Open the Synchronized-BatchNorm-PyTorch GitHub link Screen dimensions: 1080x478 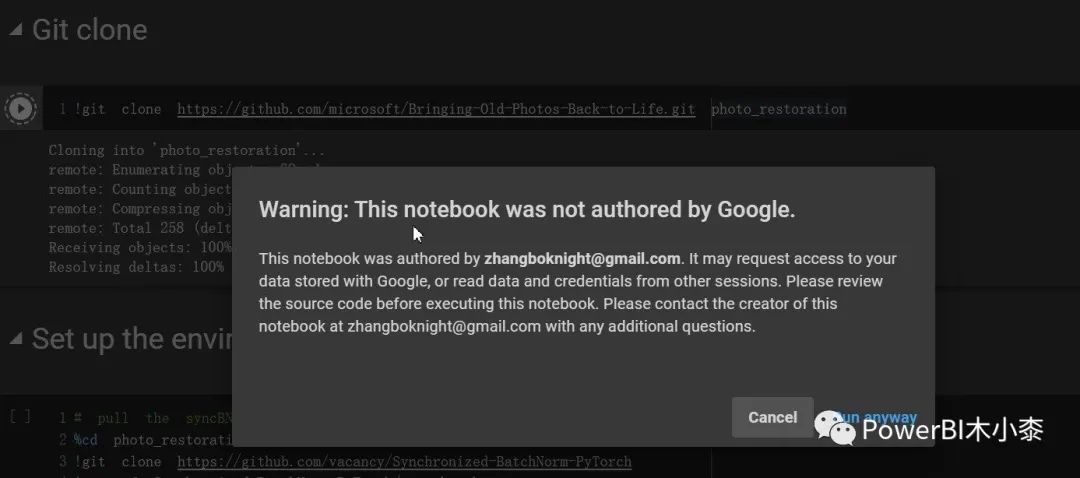click(404, 461)
